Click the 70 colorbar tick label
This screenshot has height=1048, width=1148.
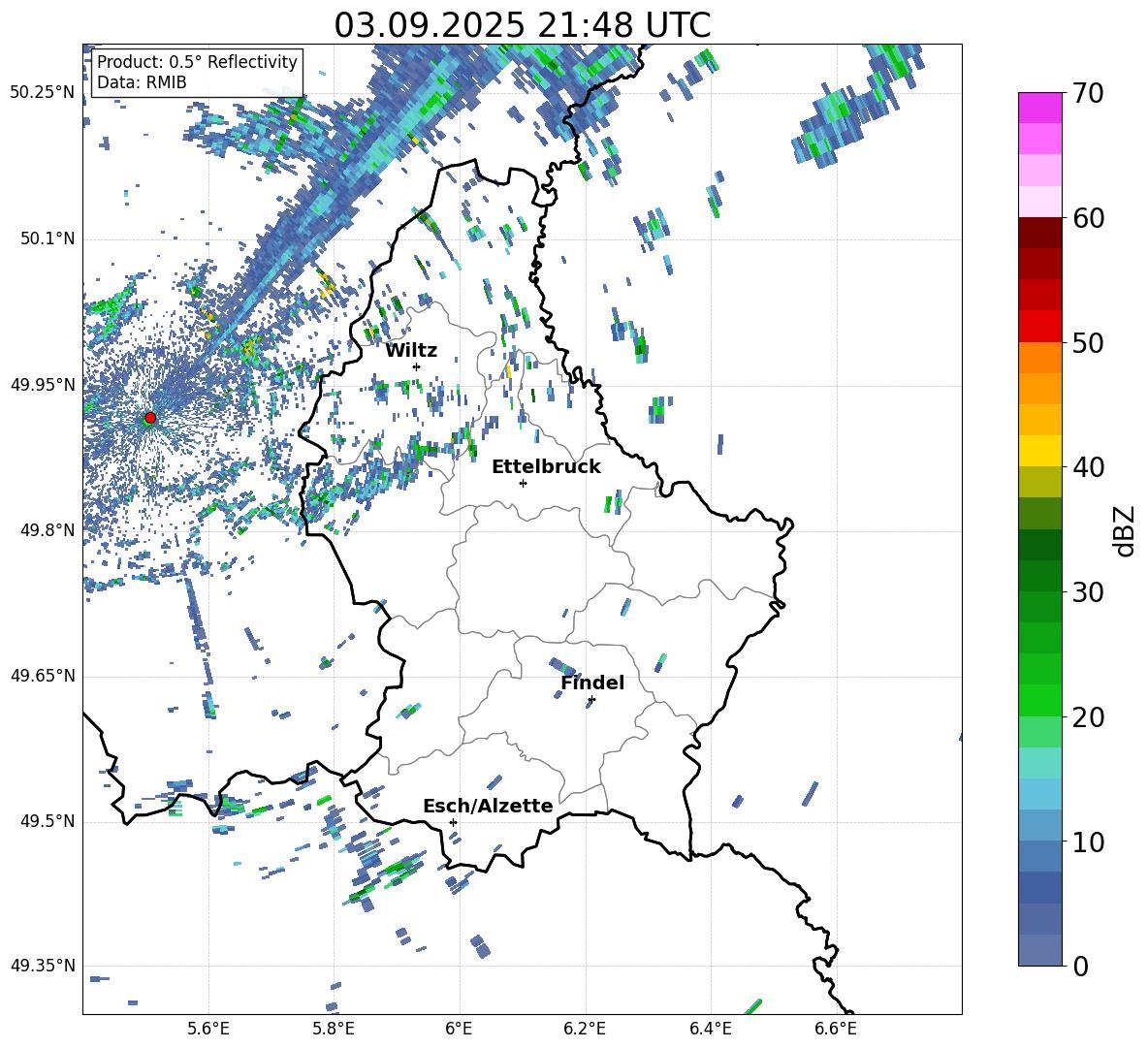coord(1088,93)
